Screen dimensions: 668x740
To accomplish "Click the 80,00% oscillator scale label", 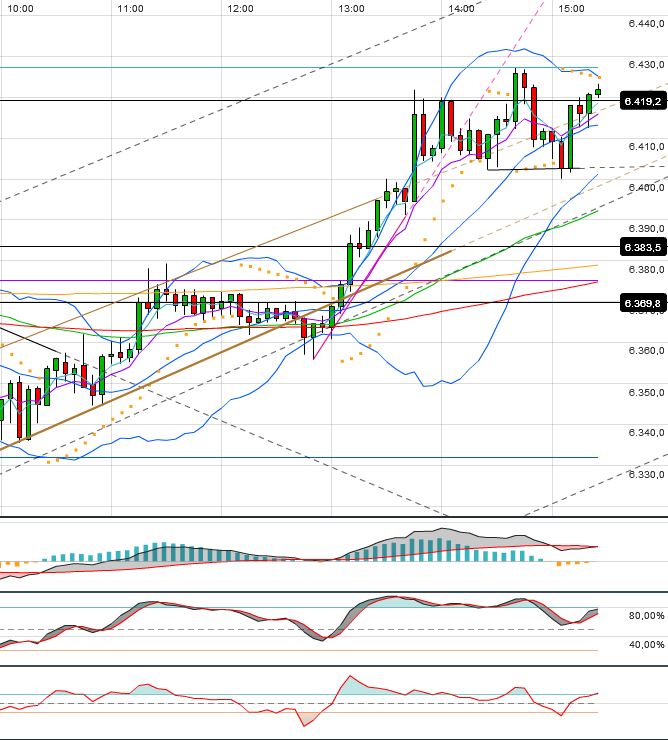I will [646, 615].
